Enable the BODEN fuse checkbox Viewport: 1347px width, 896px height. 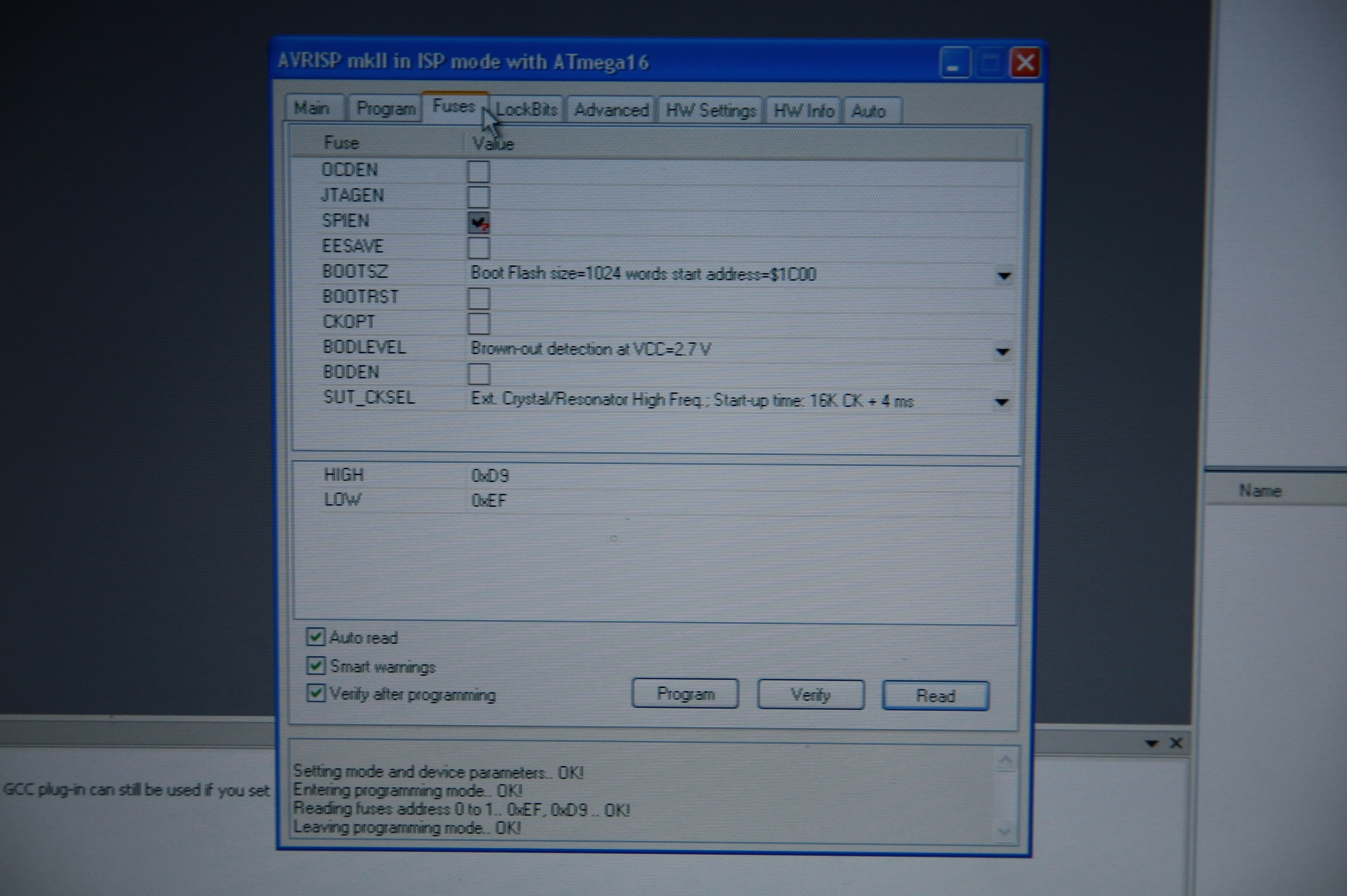478,374
